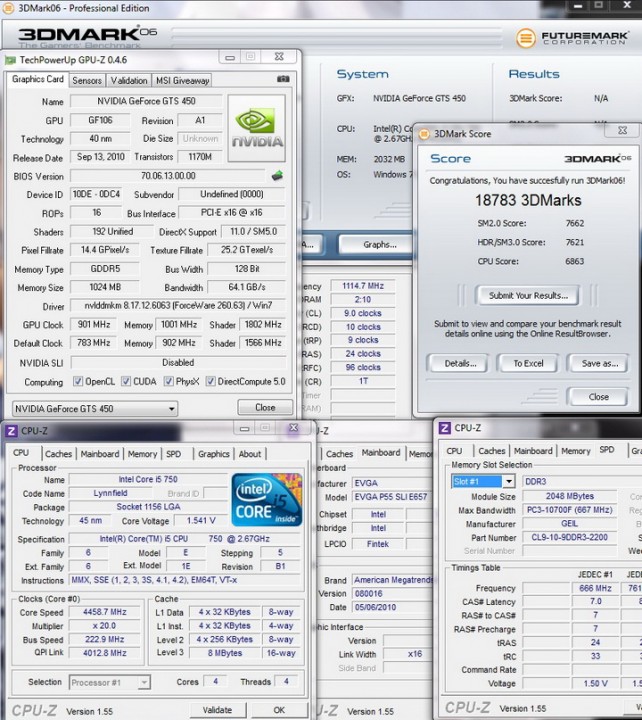Viewport: 642px width, 720px height.
Task: Click the Part Number CL9-10-9DDR3-2200 field
Action: coord(569,537)
